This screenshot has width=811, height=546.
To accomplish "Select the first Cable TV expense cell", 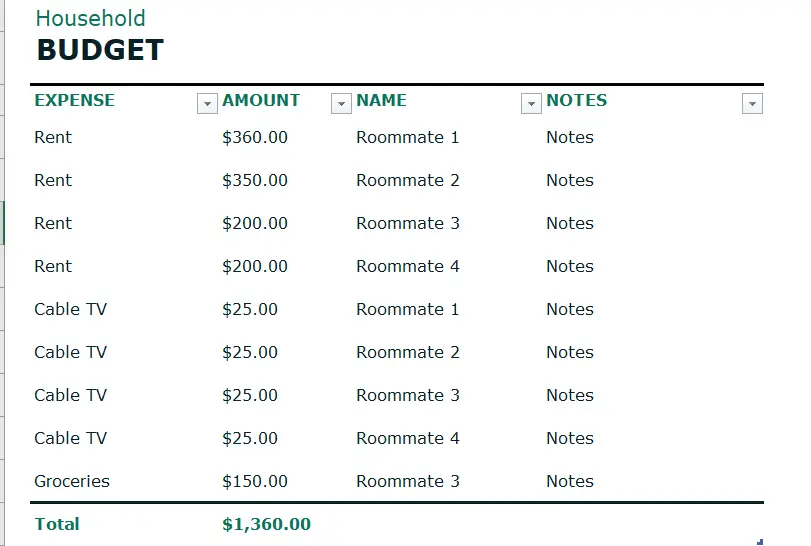I will coord(70,309).
